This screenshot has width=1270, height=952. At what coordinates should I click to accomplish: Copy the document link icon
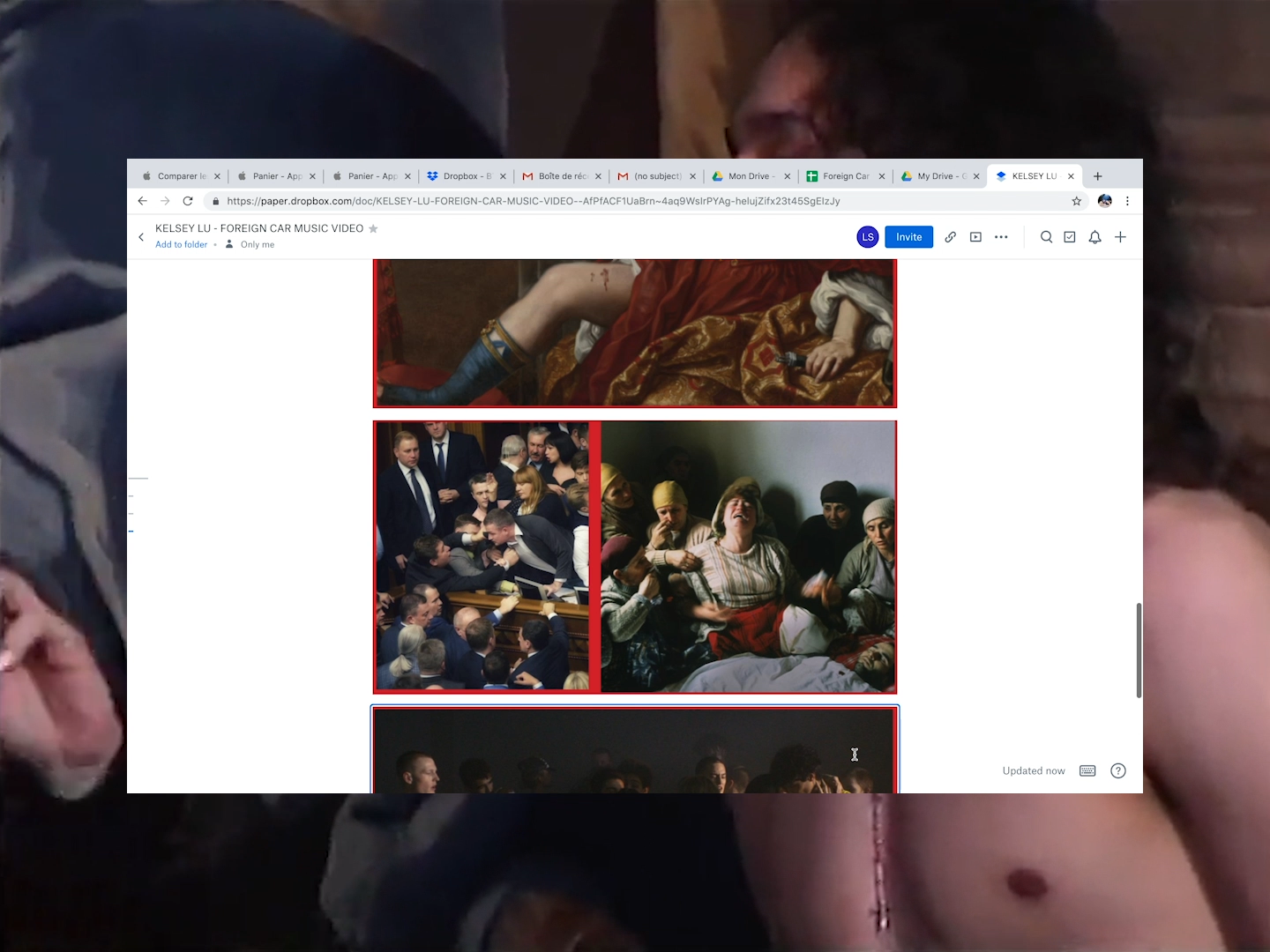(x=951, y=237)
